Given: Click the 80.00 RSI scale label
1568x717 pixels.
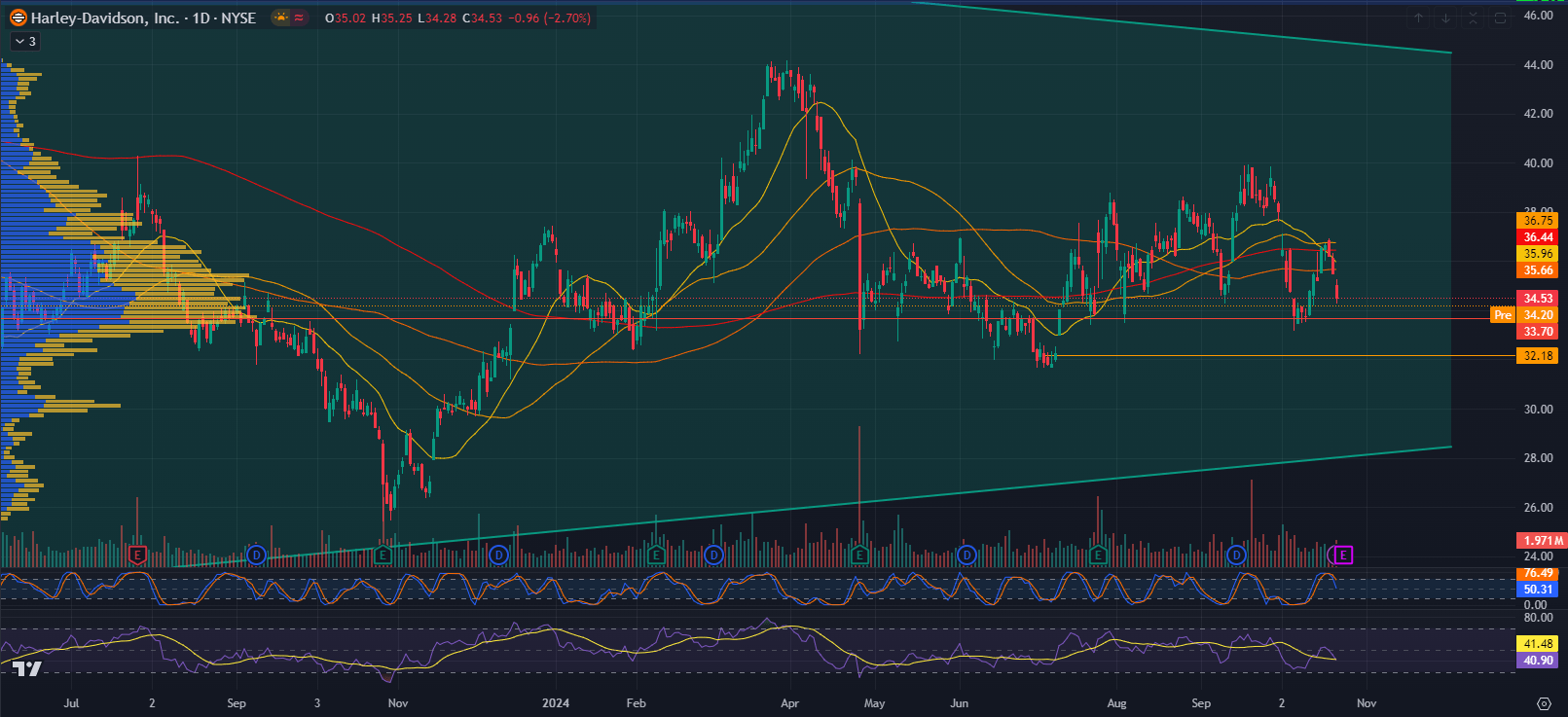Looking at the screenshot, I should click(x=1539, y=618).
